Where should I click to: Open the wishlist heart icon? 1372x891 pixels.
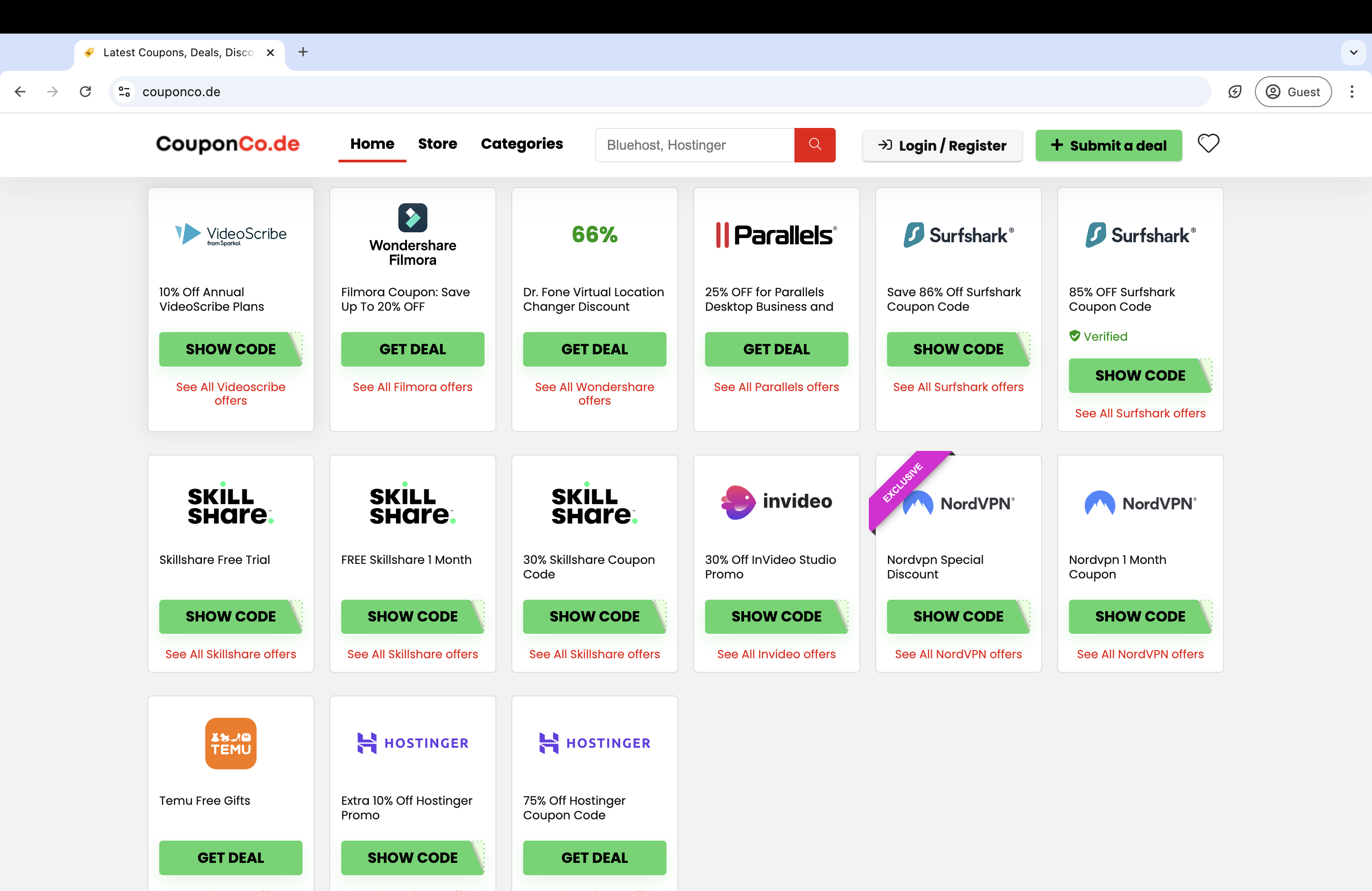(1208, 143)
